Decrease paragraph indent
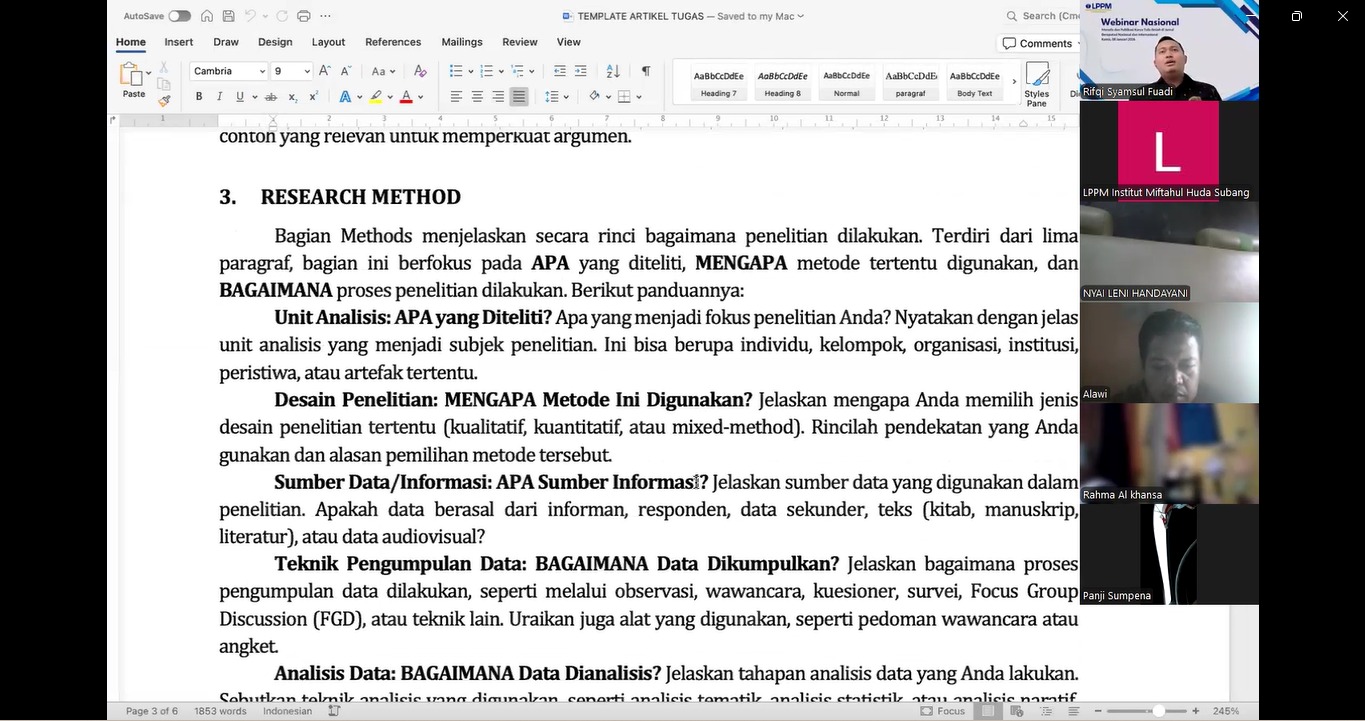Screen dimensions: 1365x721 point(560,71)
